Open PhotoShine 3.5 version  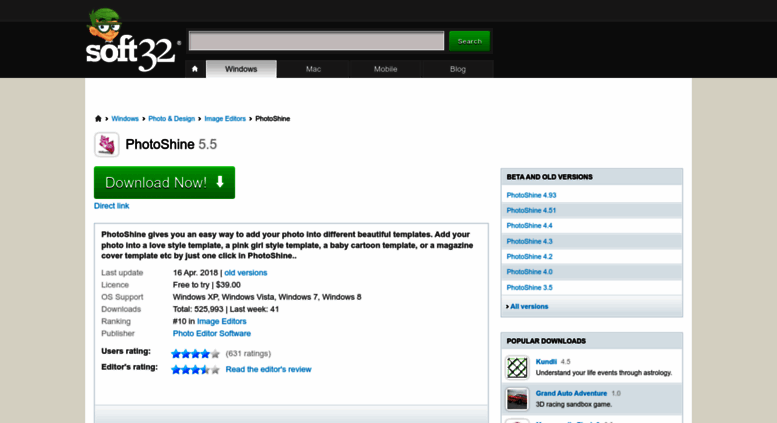[x=529, y=287]
